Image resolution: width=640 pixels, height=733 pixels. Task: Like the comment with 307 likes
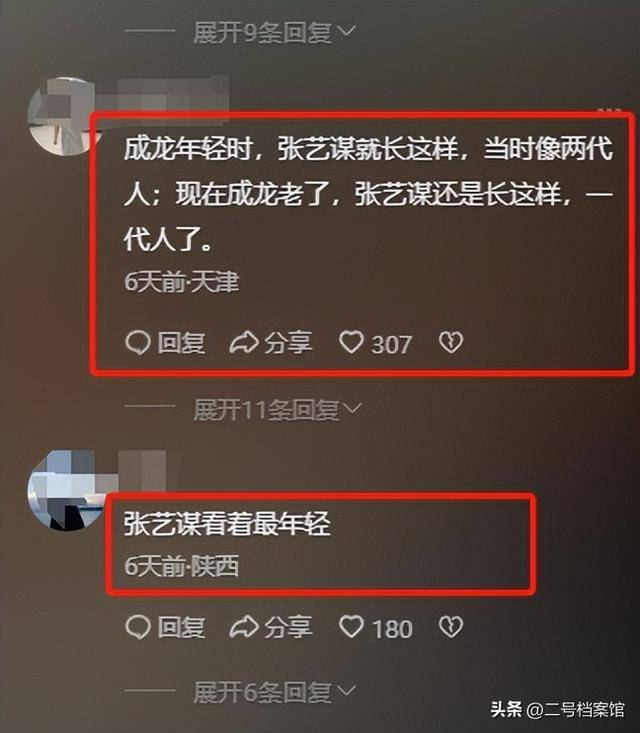[351, 342]
